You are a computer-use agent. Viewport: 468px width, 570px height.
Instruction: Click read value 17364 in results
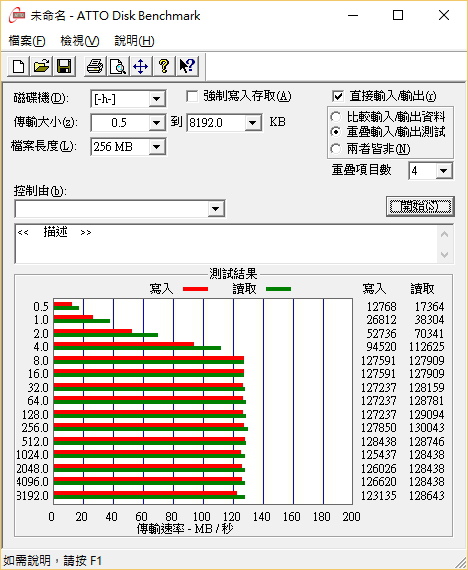(429, 307)
